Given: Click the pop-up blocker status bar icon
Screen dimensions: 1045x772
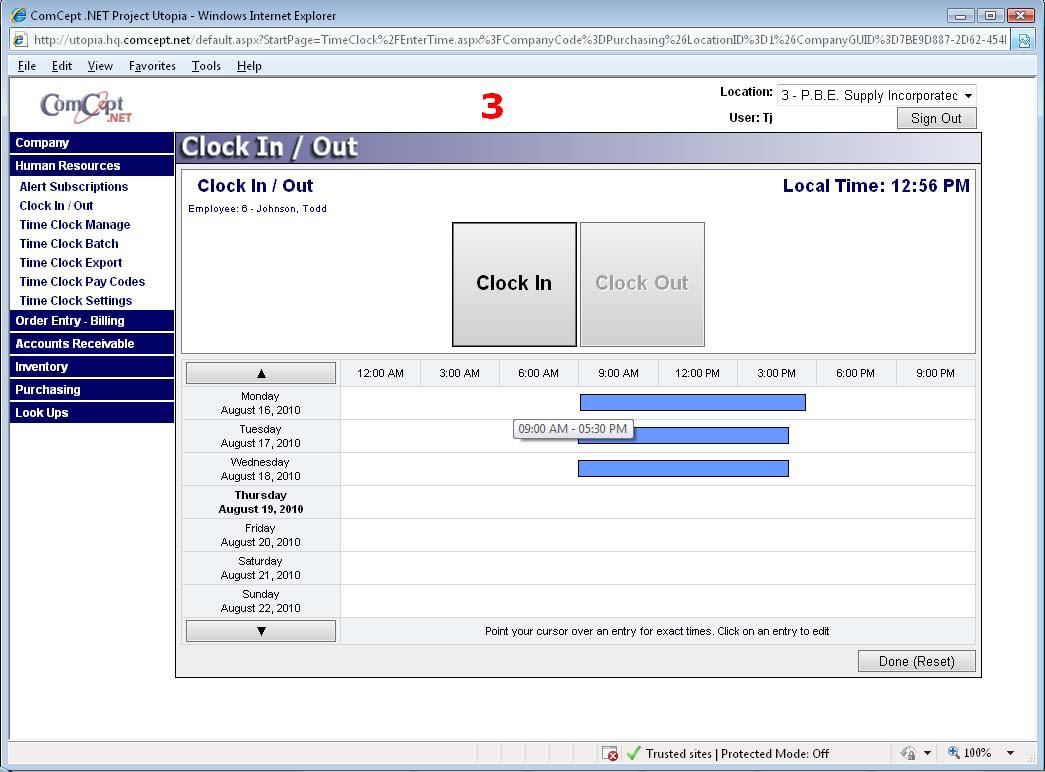Looking at the screenshot, I should coord(610,754).
